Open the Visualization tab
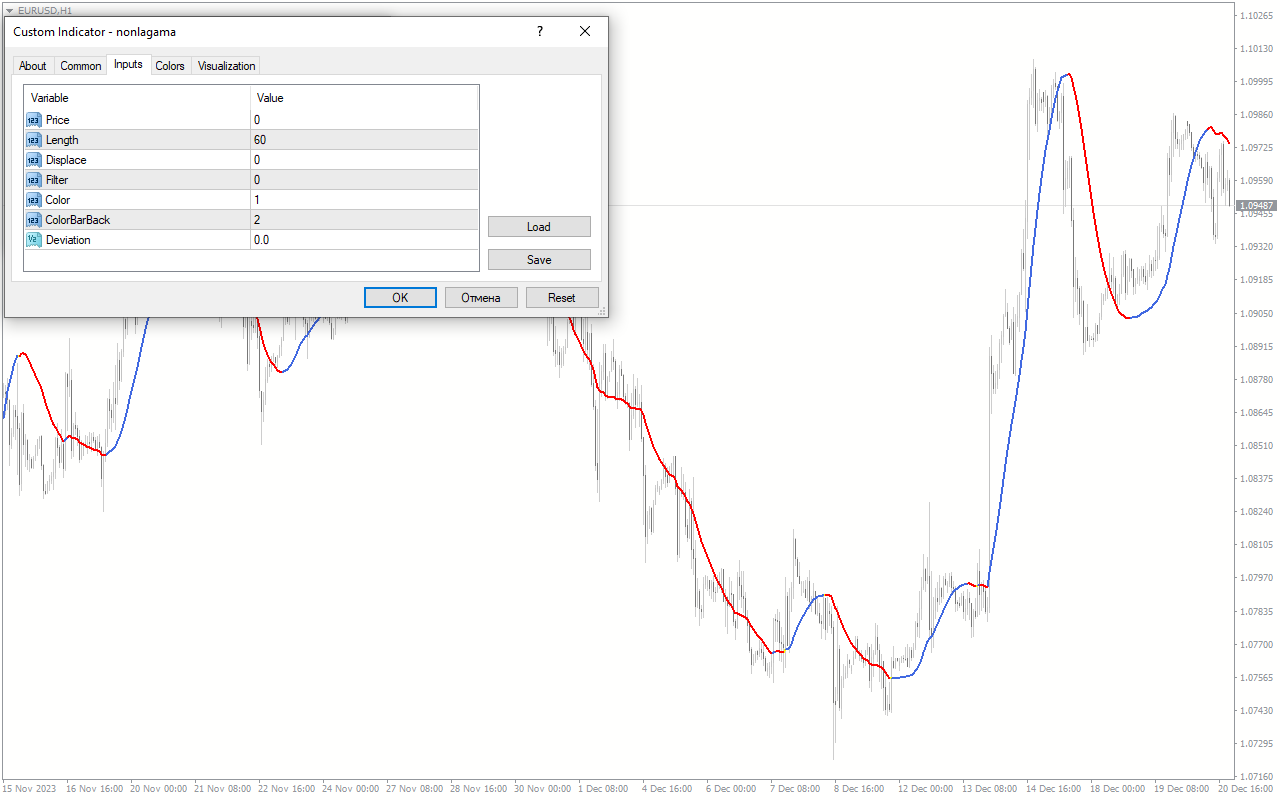Image resolution: width=1280 pixels, height=800 pixels. pyautogui.click(x=226, y=66)
